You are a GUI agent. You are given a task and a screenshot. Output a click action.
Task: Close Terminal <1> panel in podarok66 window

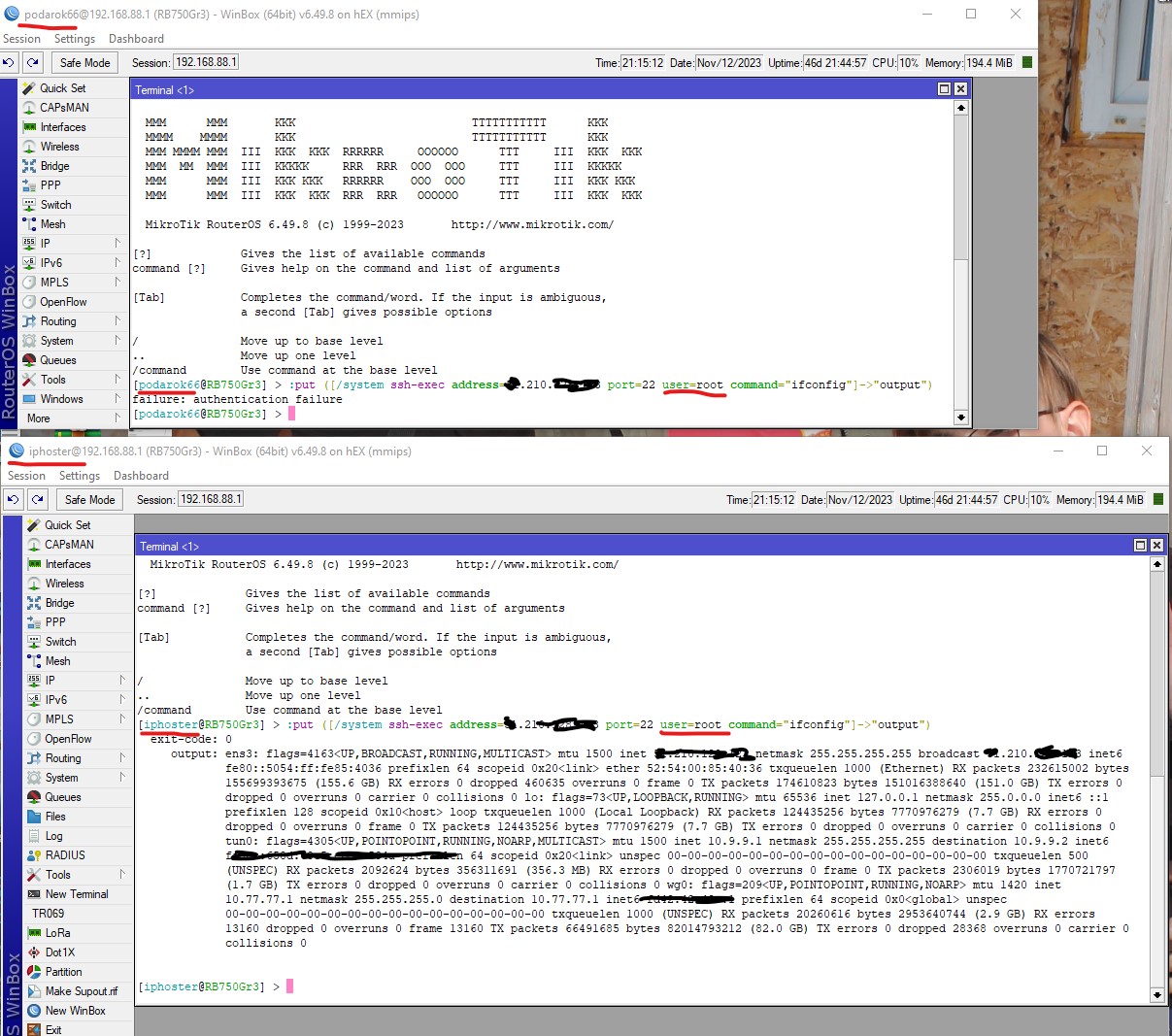tap(960, 89)
